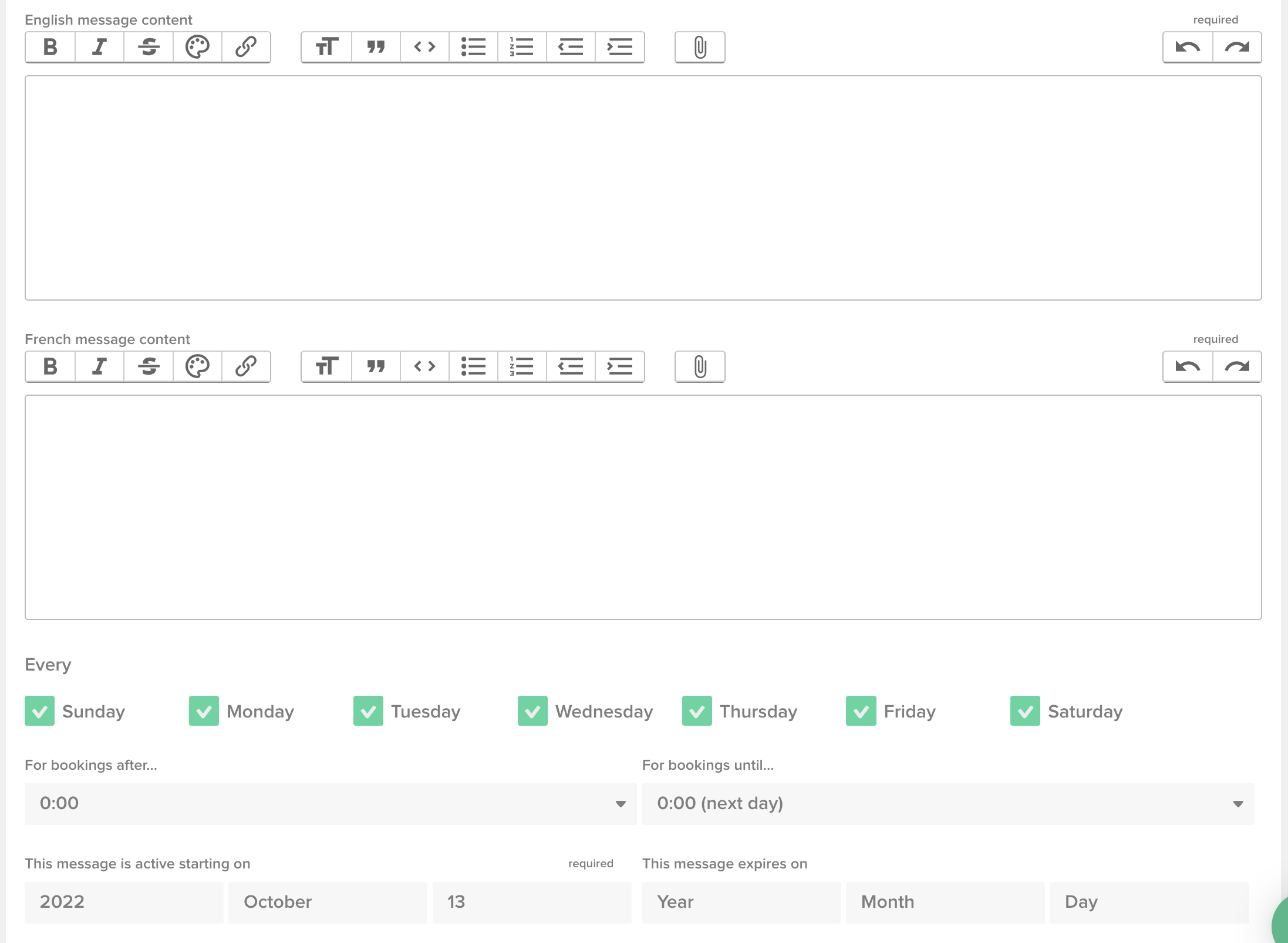Select the italic icon for French content
Viewport: 1288px width, 943px height.
[x=99, y=366]
